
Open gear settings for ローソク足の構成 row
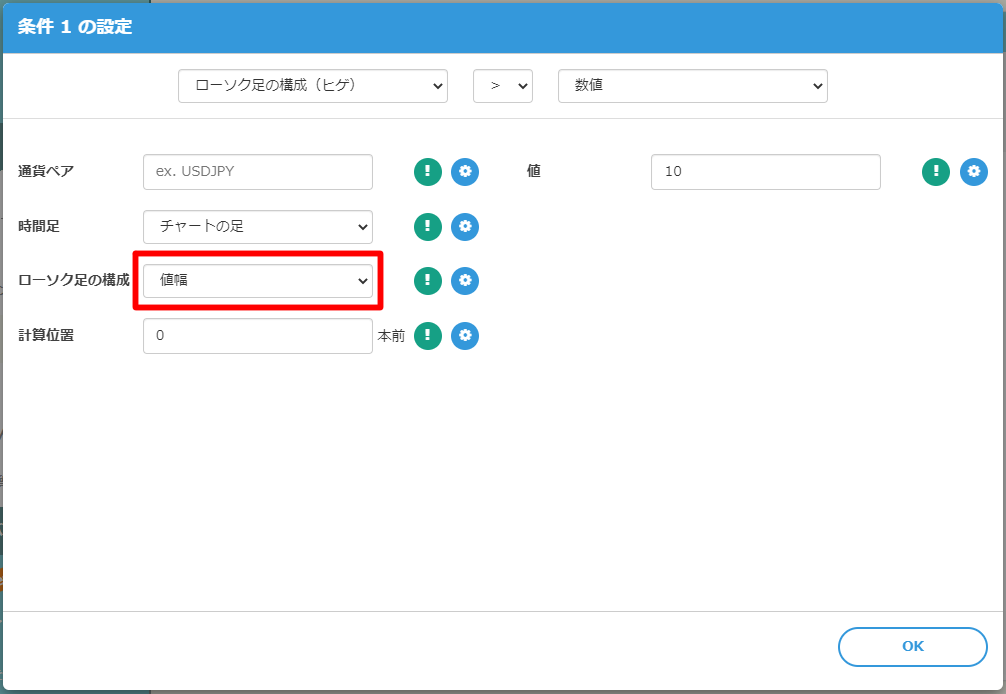(x=465, y=281)
